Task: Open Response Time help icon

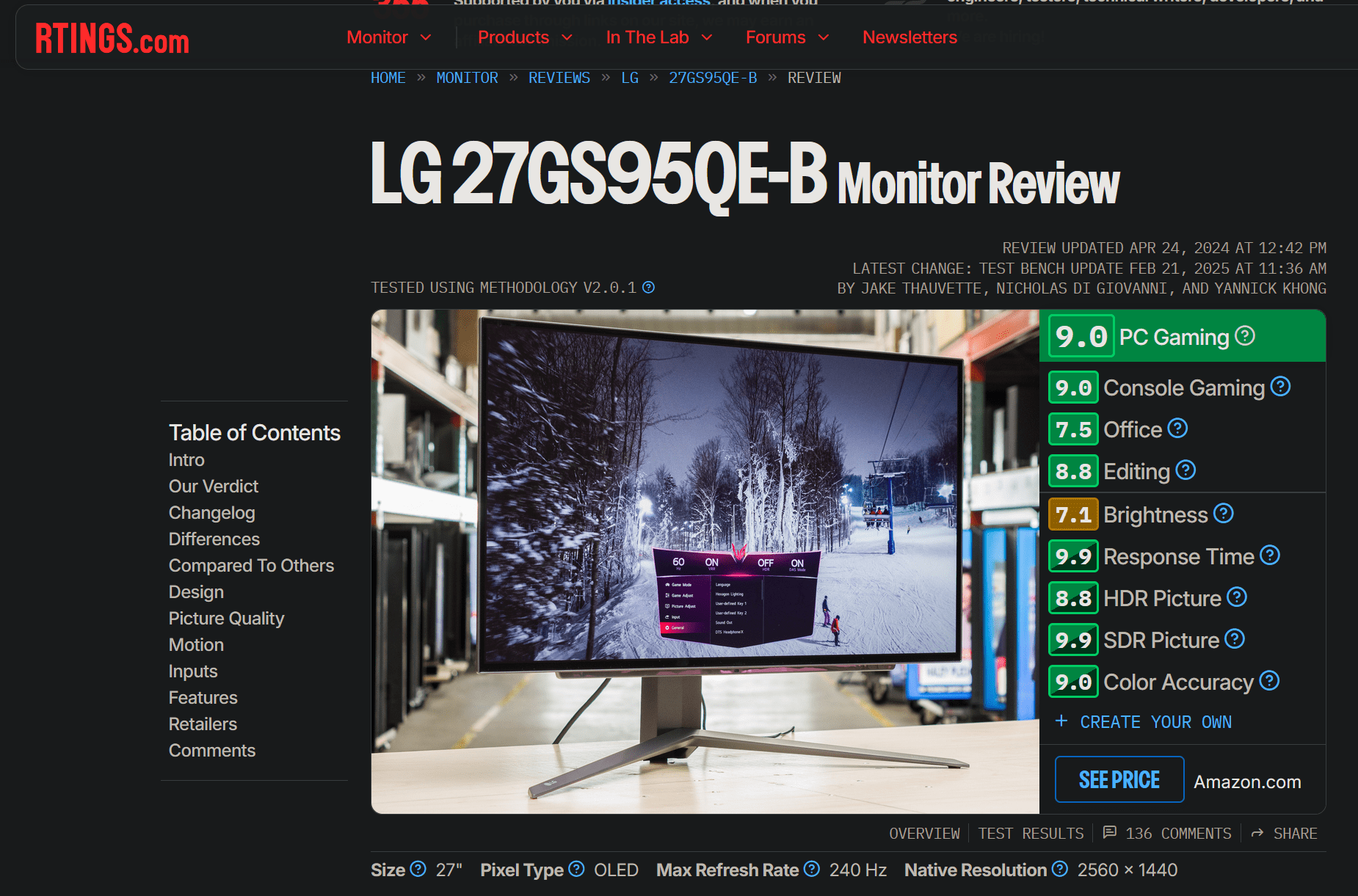Action: coord(1270,555)
